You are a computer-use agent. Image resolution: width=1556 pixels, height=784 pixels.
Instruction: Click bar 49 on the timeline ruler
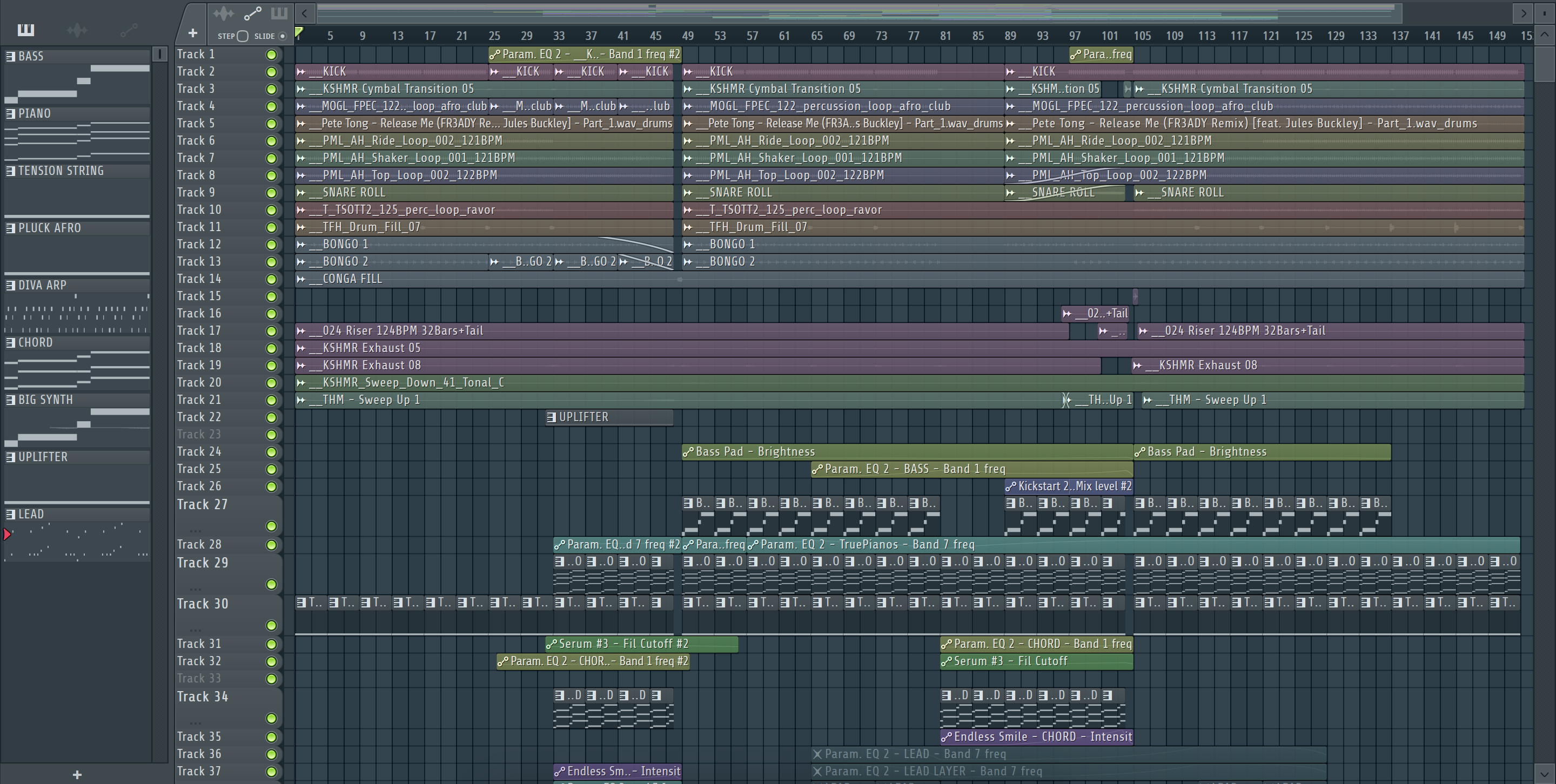click(x=687, y=36)
